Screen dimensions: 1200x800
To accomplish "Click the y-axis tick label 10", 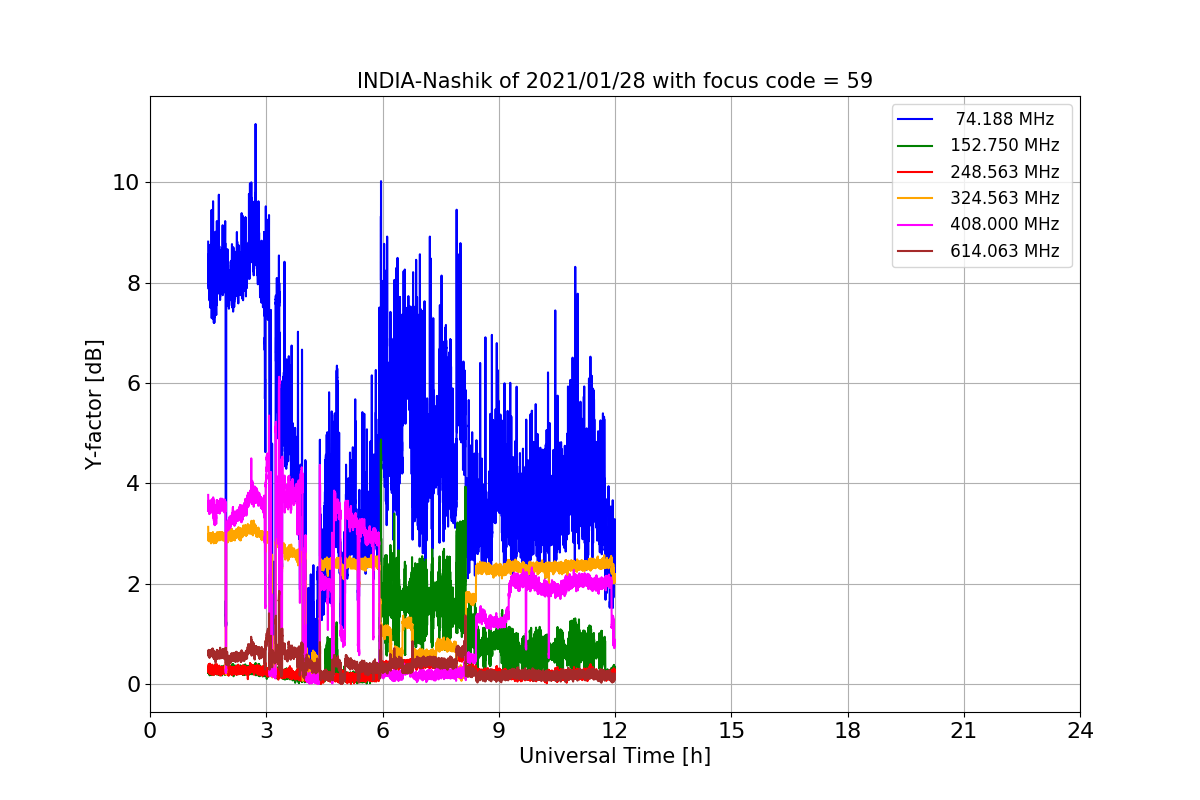I will pyautogui.click(x=125, y=183).
